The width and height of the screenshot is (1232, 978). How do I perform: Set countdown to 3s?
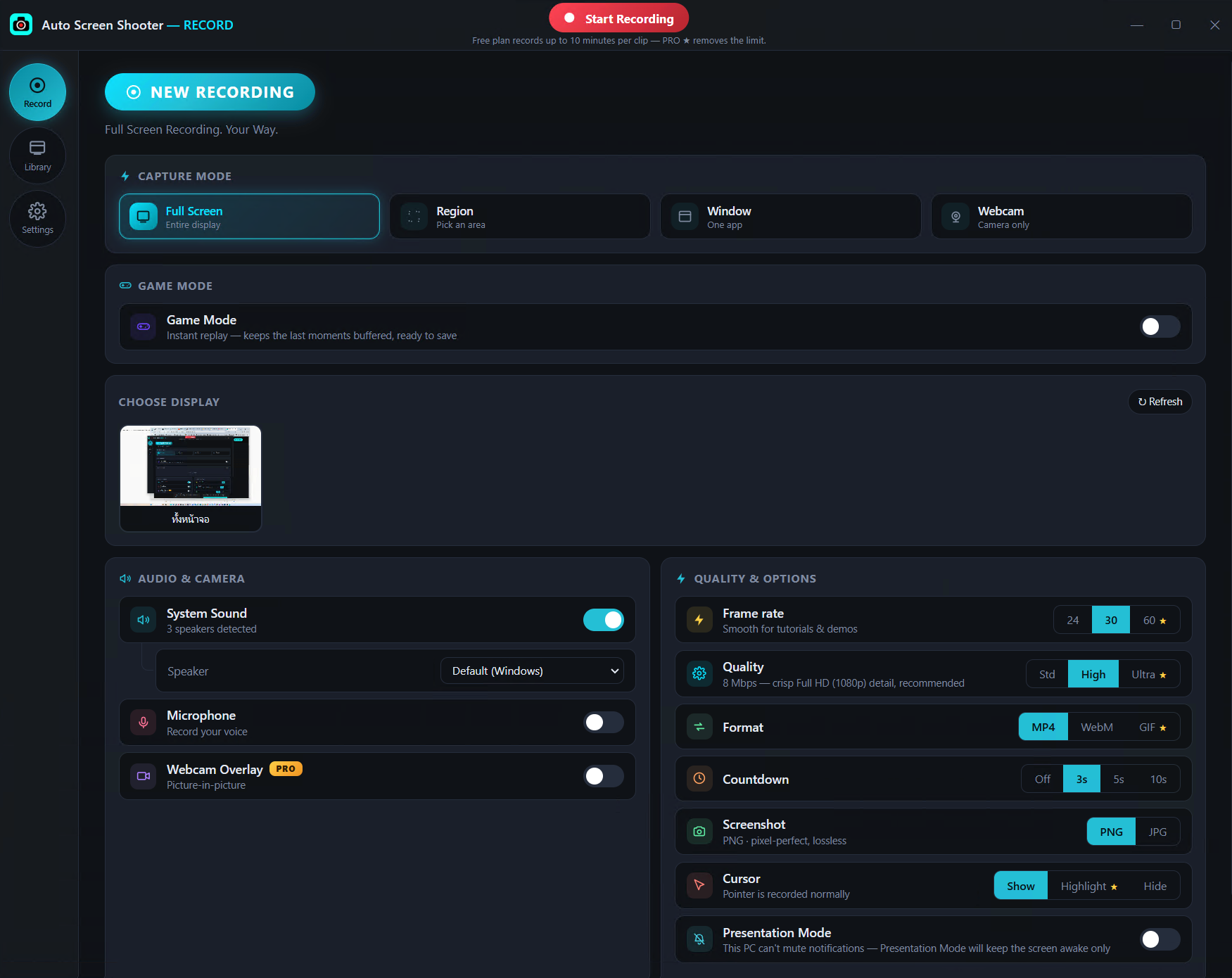(1082, 779)
